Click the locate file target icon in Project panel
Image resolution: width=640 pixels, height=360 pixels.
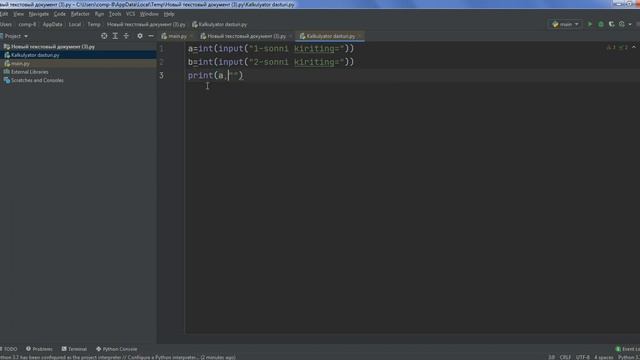click(104, 36)
